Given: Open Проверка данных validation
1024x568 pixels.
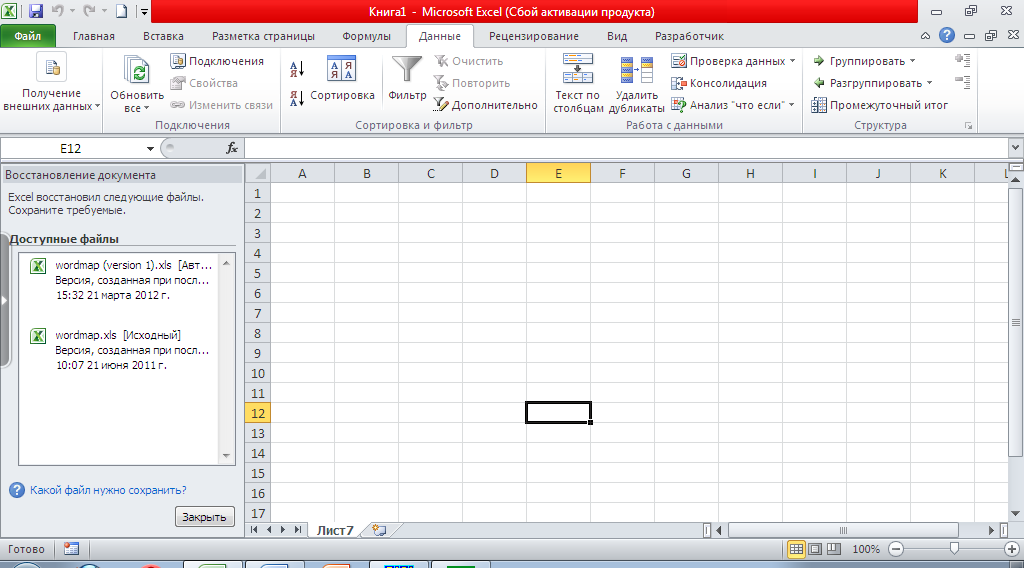Looking at the screenshot, I should pyautogui.click(x=728, y=61).
